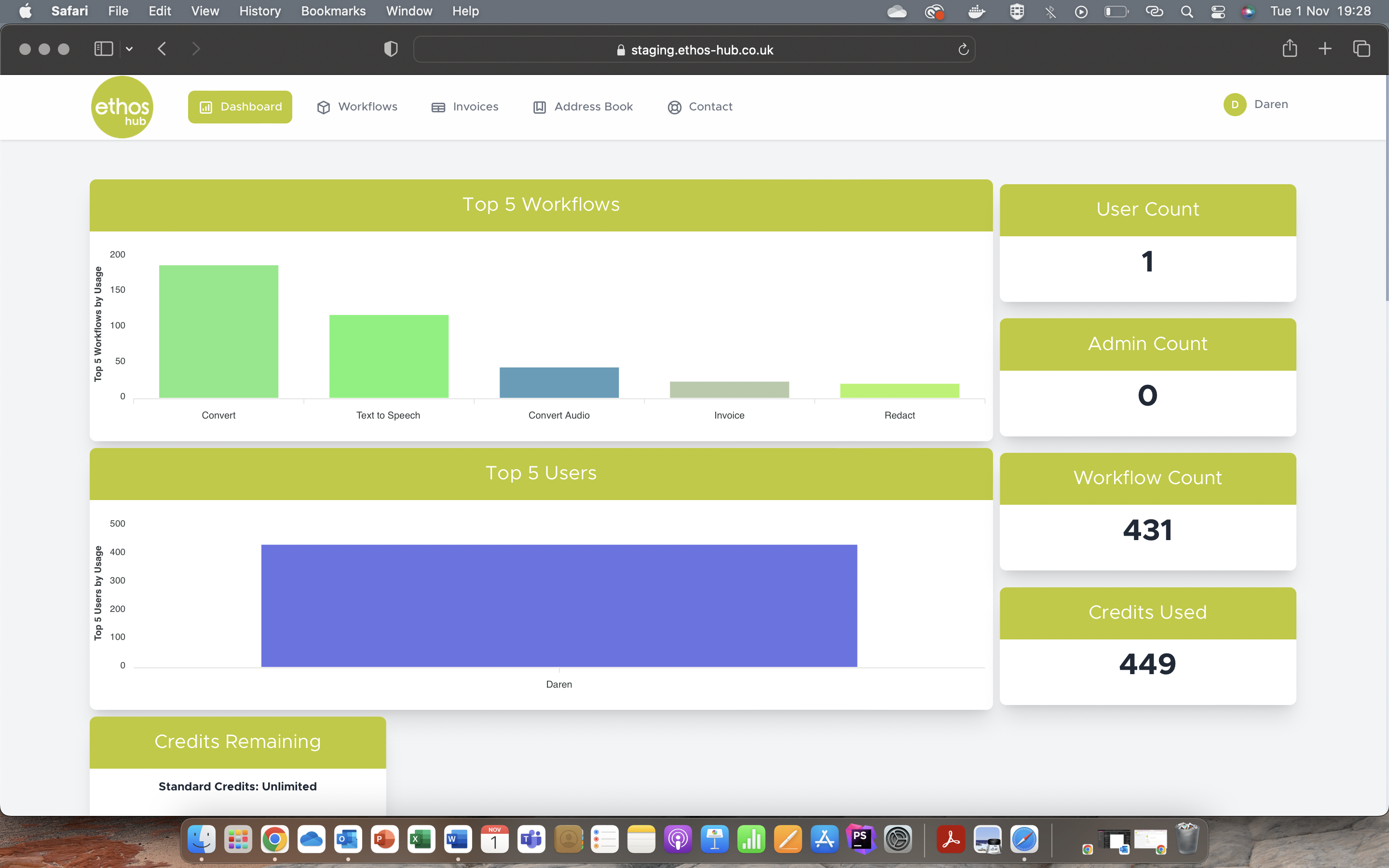Image resolution: width=1389 pixels, height=868 pixels.
Task: Open Control Center in the menu bar
Action: [x=1218, y=11]
